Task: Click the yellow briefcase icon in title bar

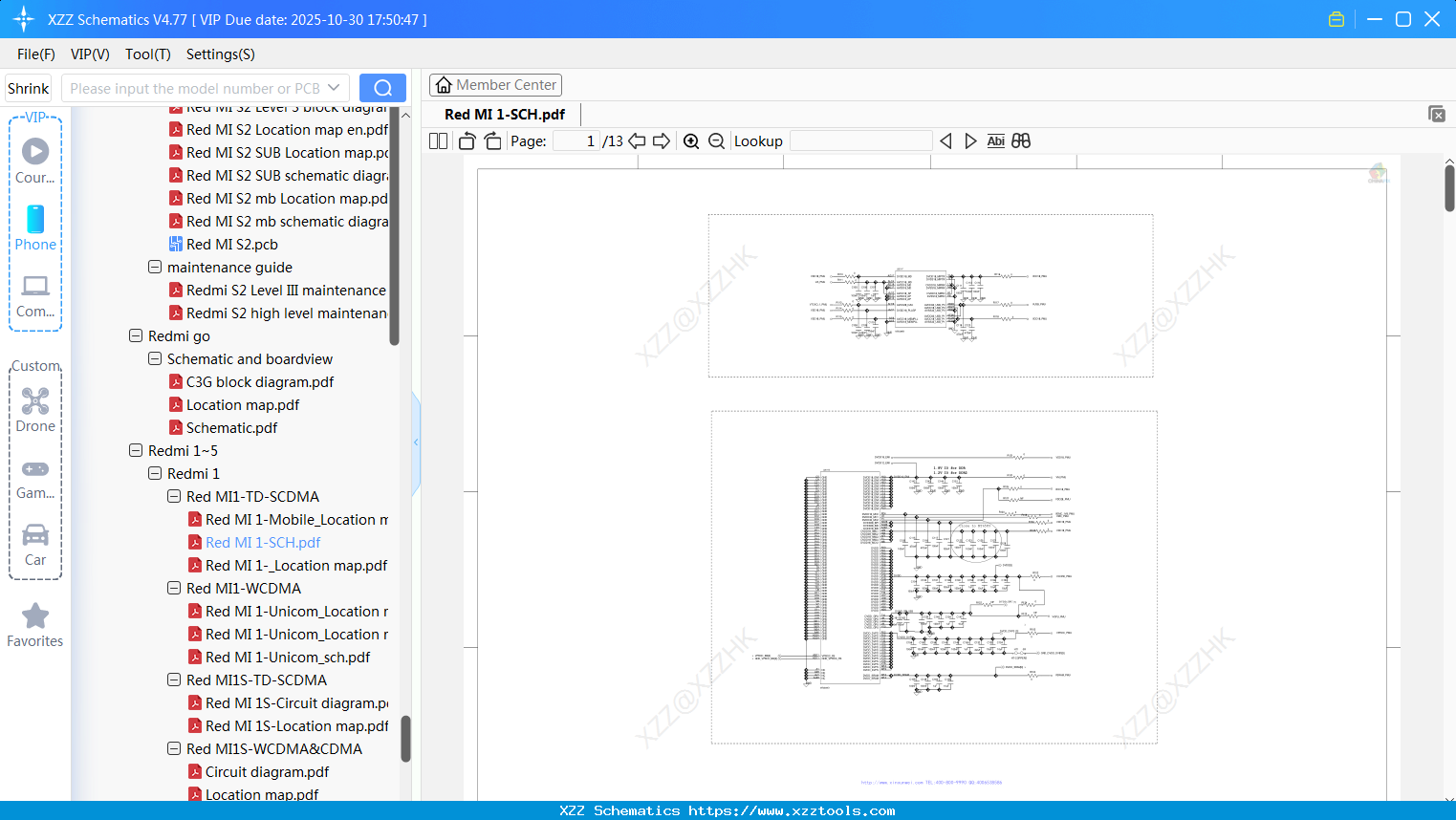Action: (1336, 19)
